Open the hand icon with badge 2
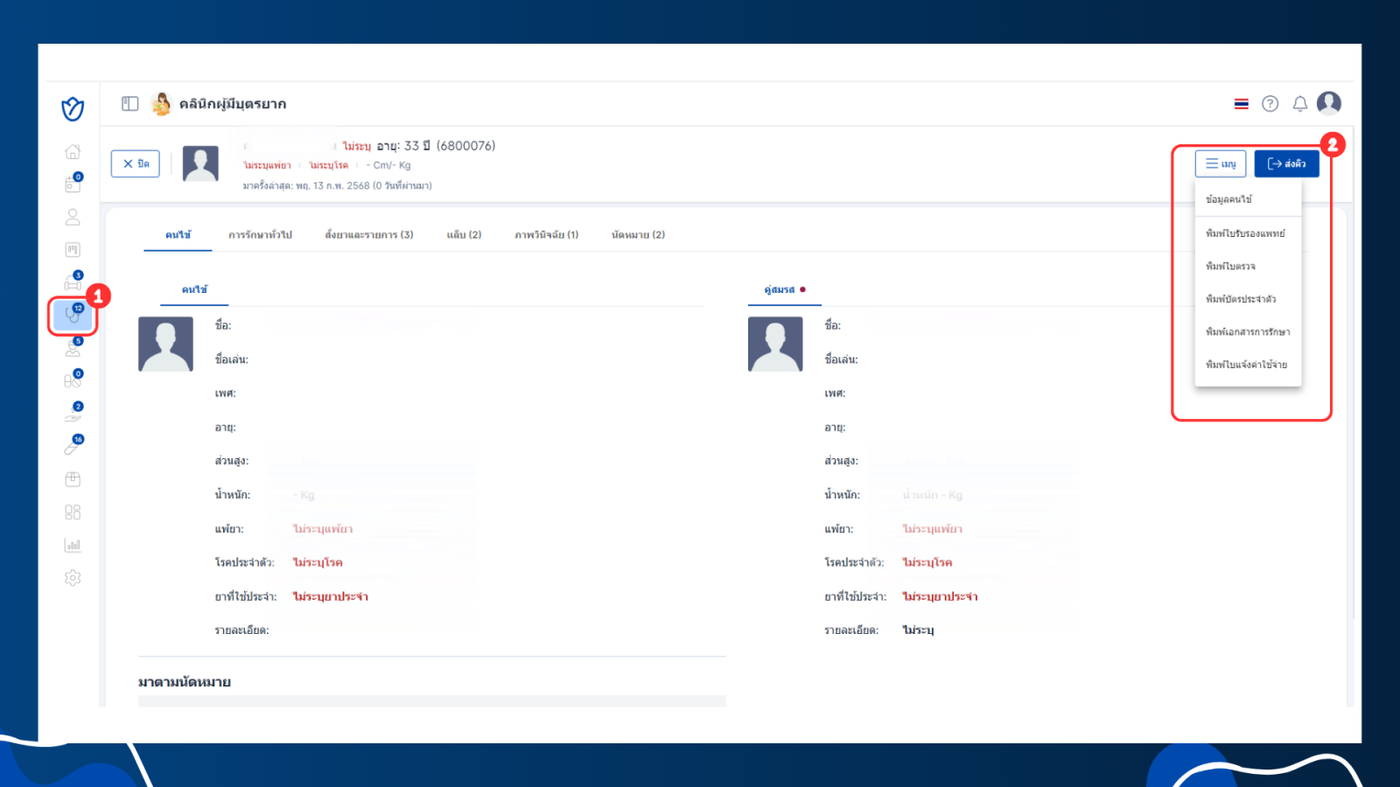1400x787 pixels. [72, 413]
